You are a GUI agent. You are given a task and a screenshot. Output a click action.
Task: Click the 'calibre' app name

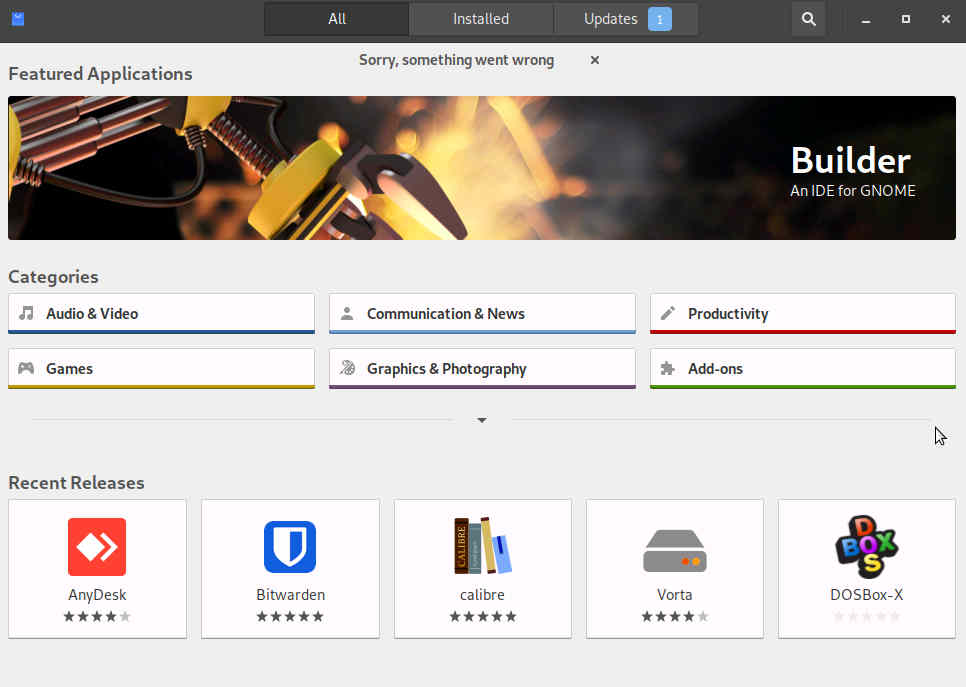482,595
